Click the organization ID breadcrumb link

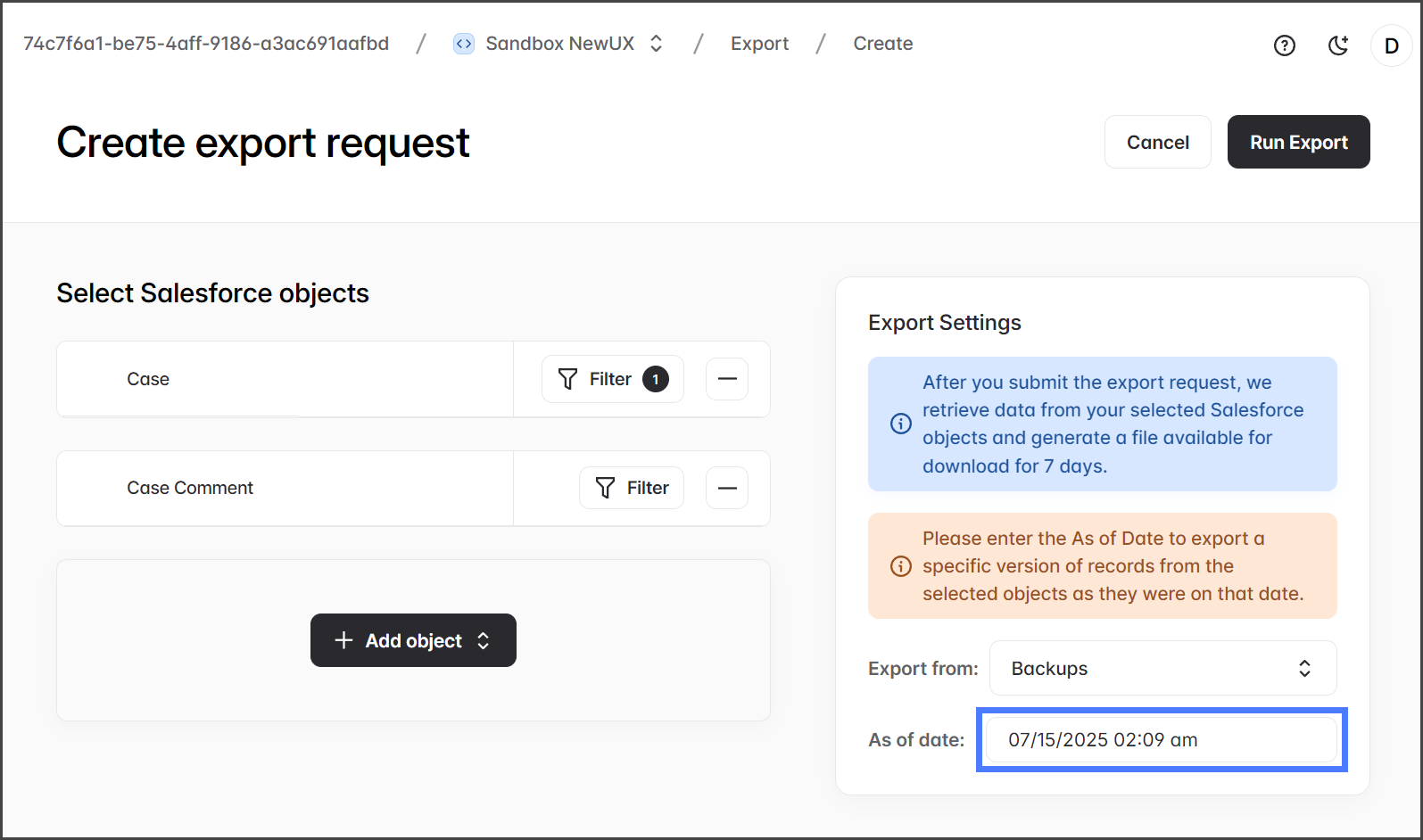point(206,44)
